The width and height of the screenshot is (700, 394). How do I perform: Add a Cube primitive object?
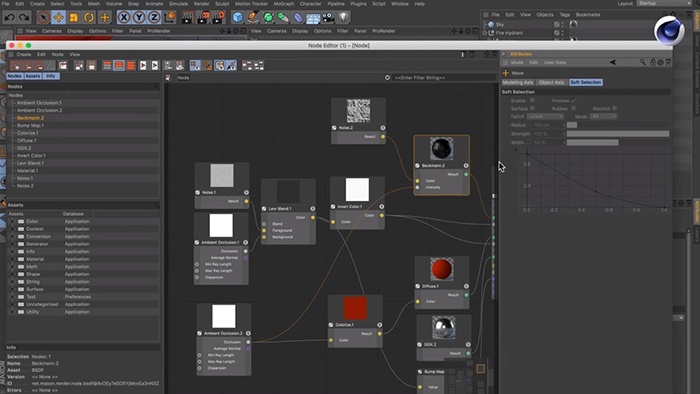pos(238,17)
